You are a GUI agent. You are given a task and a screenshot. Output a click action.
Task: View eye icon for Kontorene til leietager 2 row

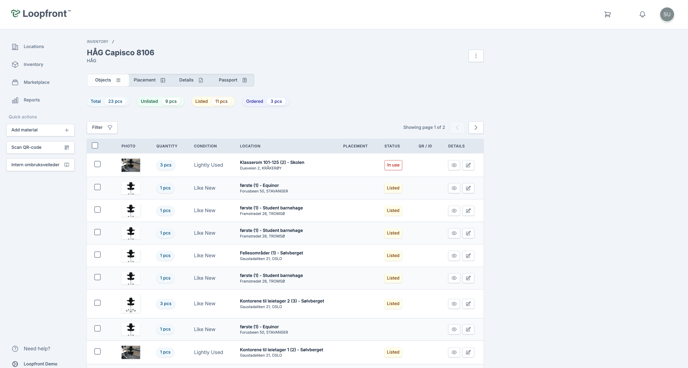point(454,304)
